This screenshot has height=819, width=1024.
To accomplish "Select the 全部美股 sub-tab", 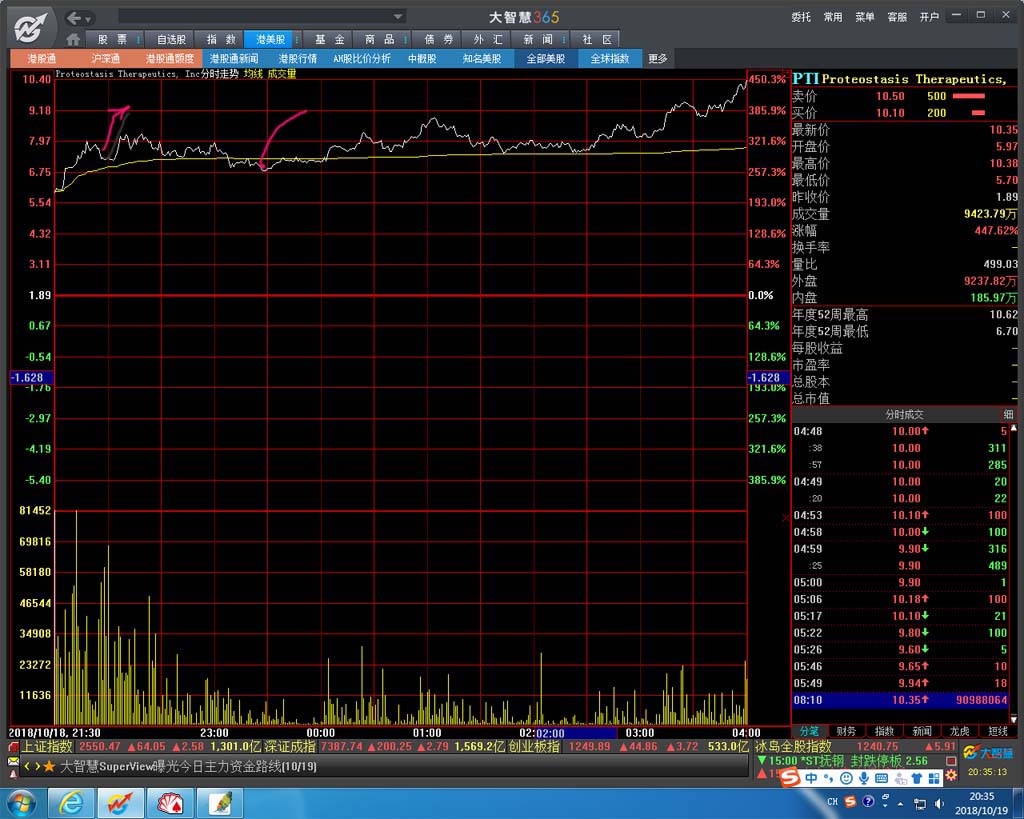I will (546, 59).
